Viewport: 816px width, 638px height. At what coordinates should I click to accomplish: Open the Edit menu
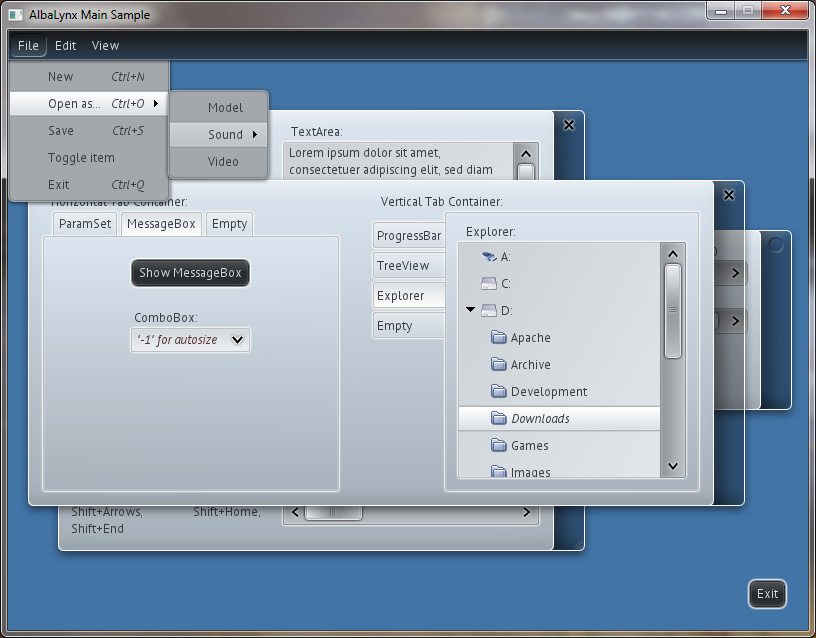tap(66, 45)
